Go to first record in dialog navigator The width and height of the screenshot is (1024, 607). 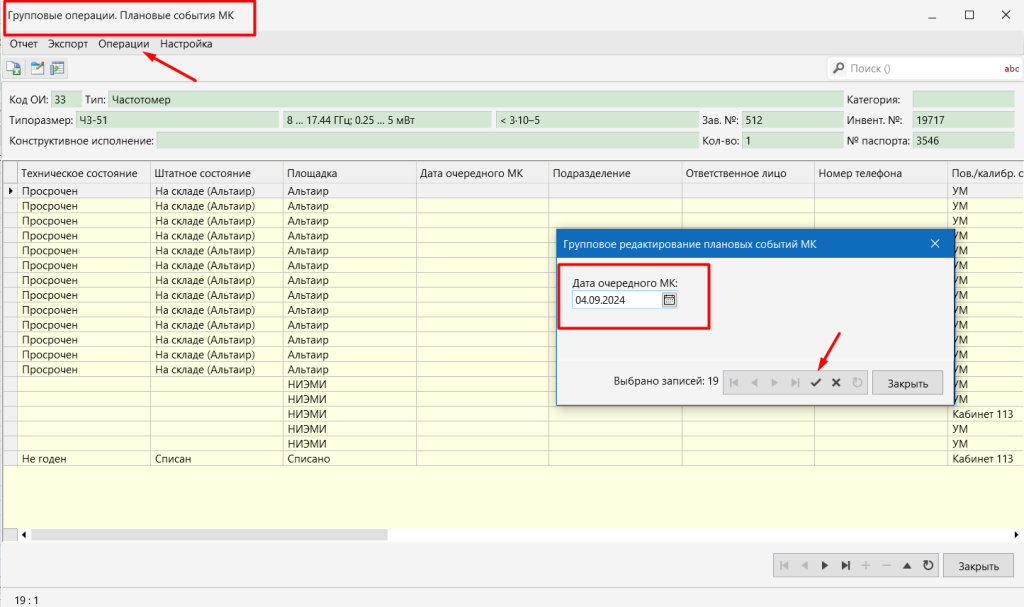pyautogui.click(x=734, y=383)
